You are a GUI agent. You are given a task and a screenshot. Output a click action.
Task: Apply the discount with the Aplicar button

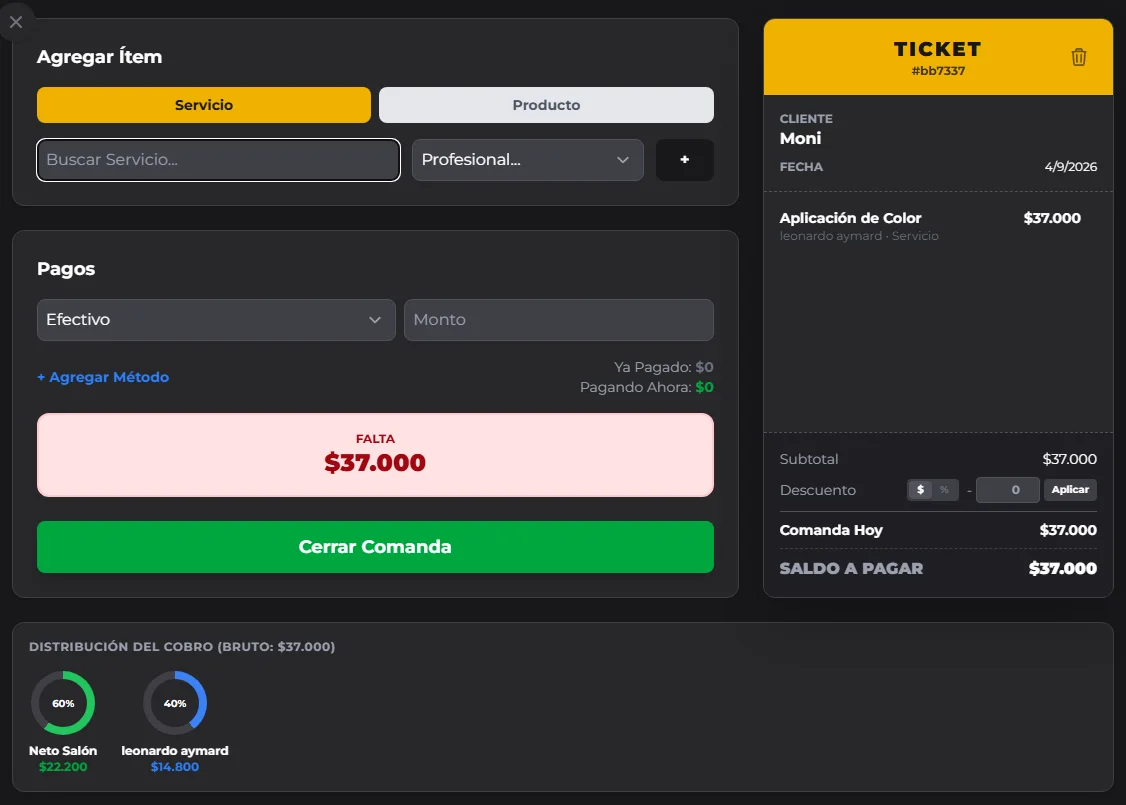[1070, 490]
